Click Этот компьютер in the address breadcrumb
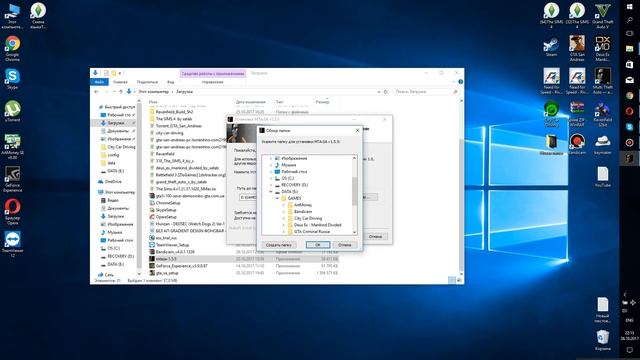The height and width of the screenshot is (360, 640). pos(153,92)
